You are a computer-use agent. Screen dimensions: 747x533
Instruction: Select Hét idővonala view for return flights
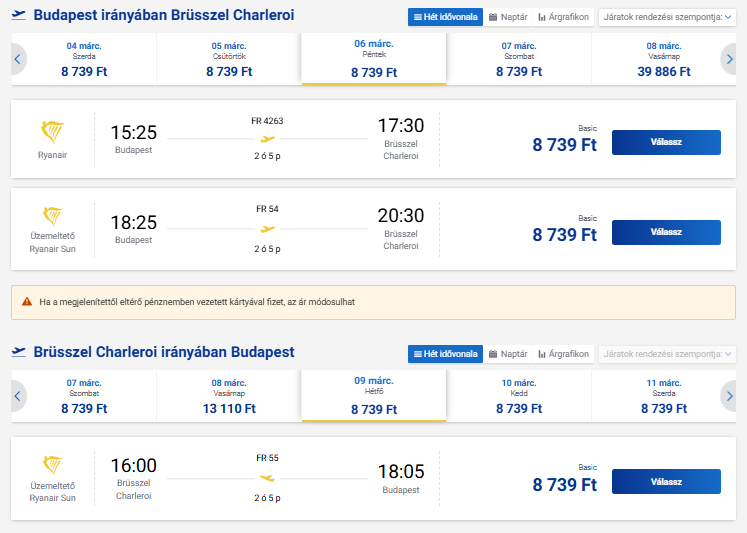[x=445, y=354]
